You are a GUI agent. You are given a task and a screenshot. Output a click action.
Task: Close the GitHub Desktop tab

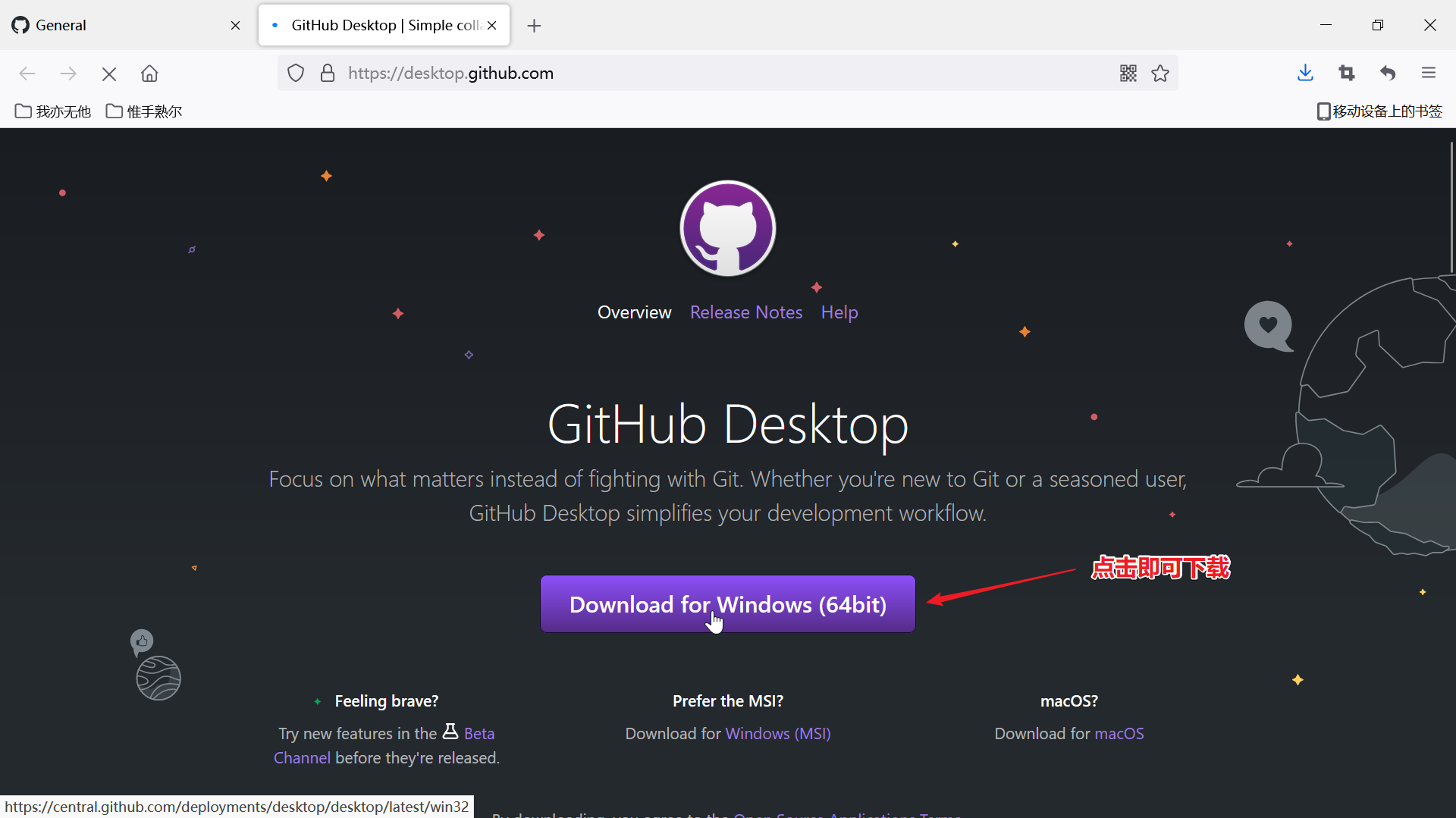[492, 26]
